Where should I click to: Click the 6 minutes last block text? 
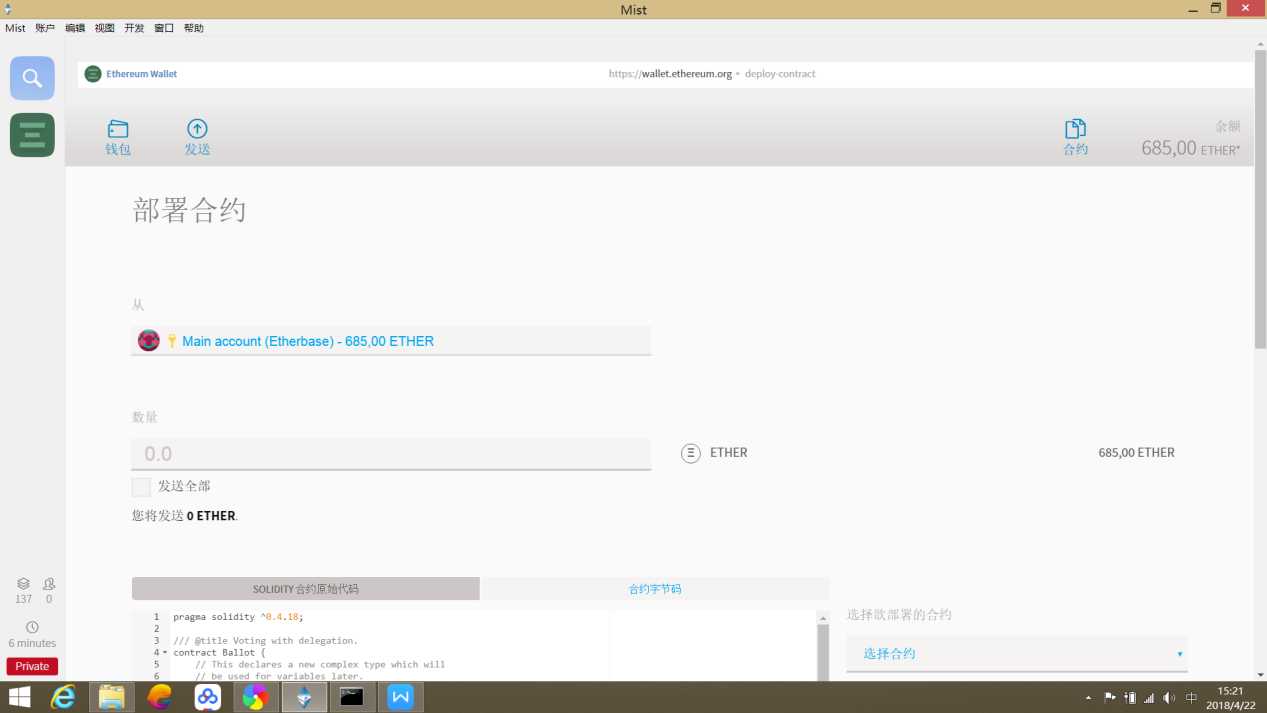[x=32, y=643]
